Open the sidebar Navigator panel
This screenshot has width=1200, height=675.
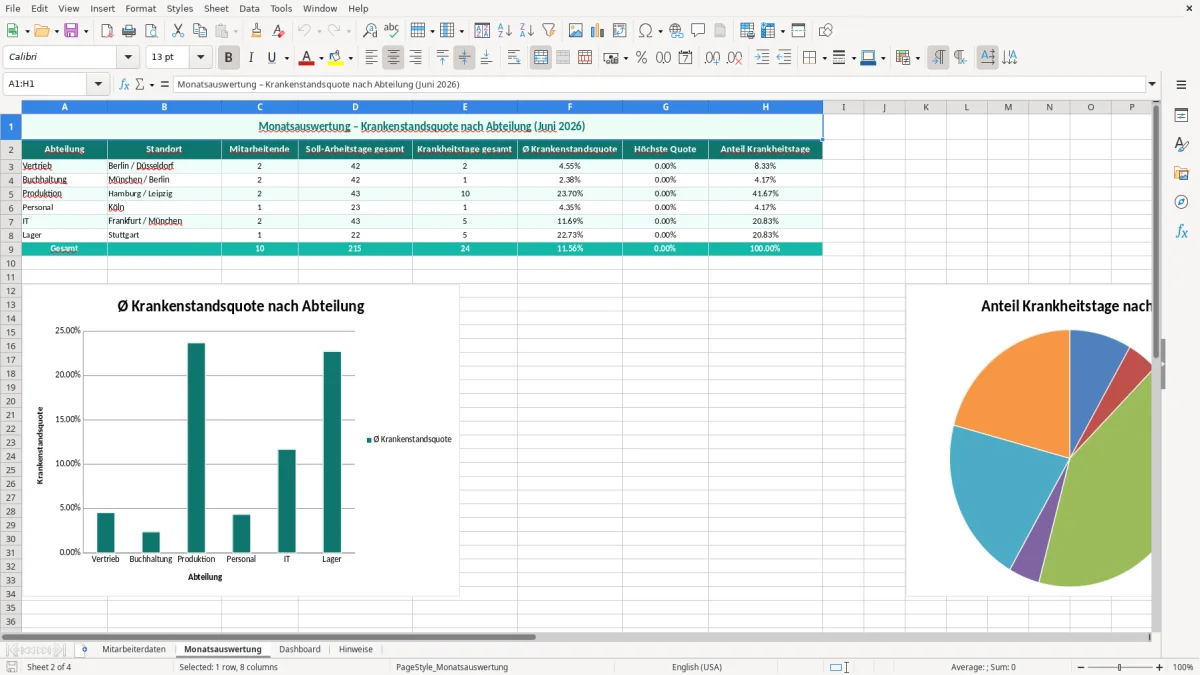tap(1181, 202)
